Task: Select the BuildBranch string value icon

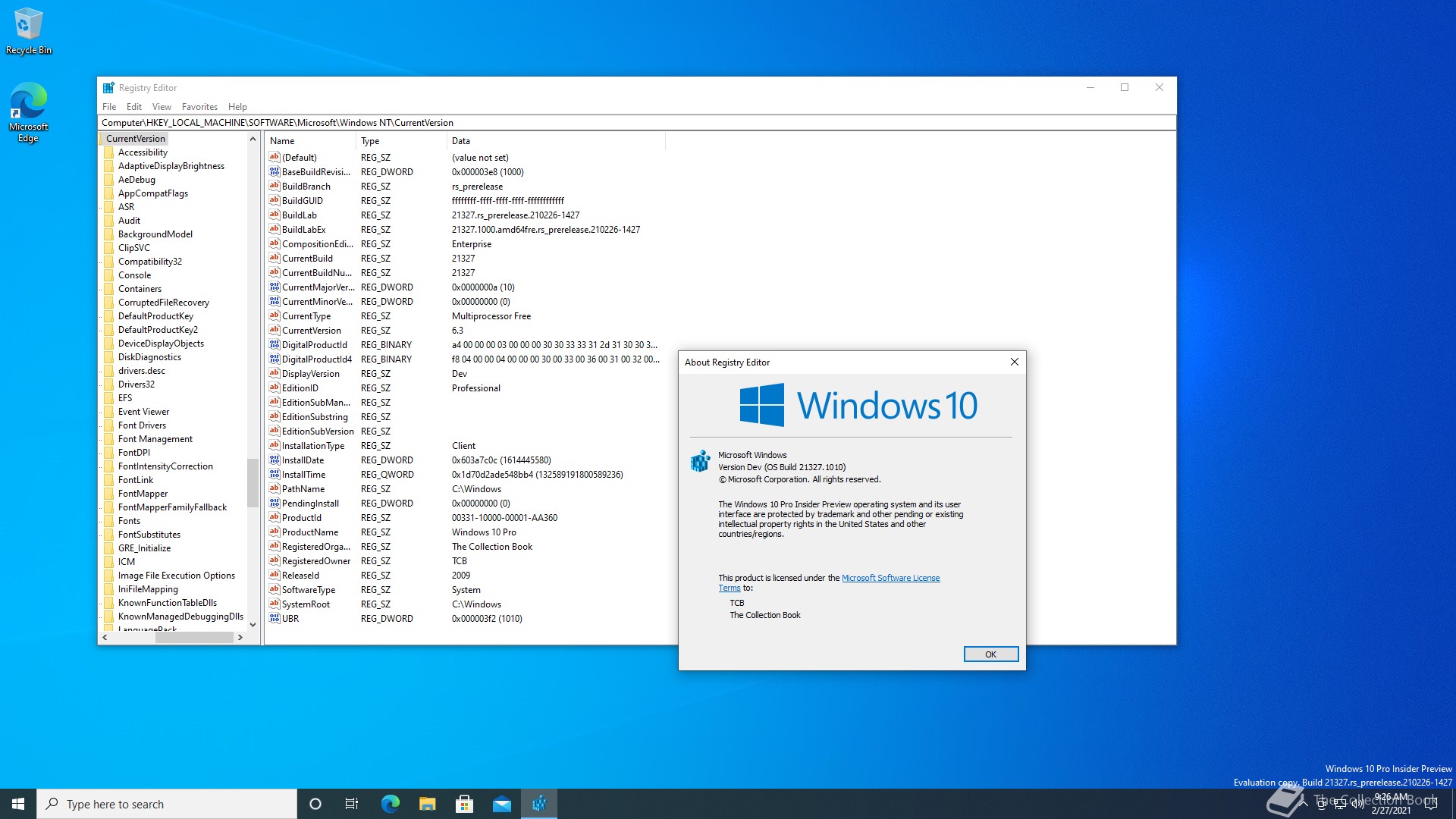Action: [275, 187]
